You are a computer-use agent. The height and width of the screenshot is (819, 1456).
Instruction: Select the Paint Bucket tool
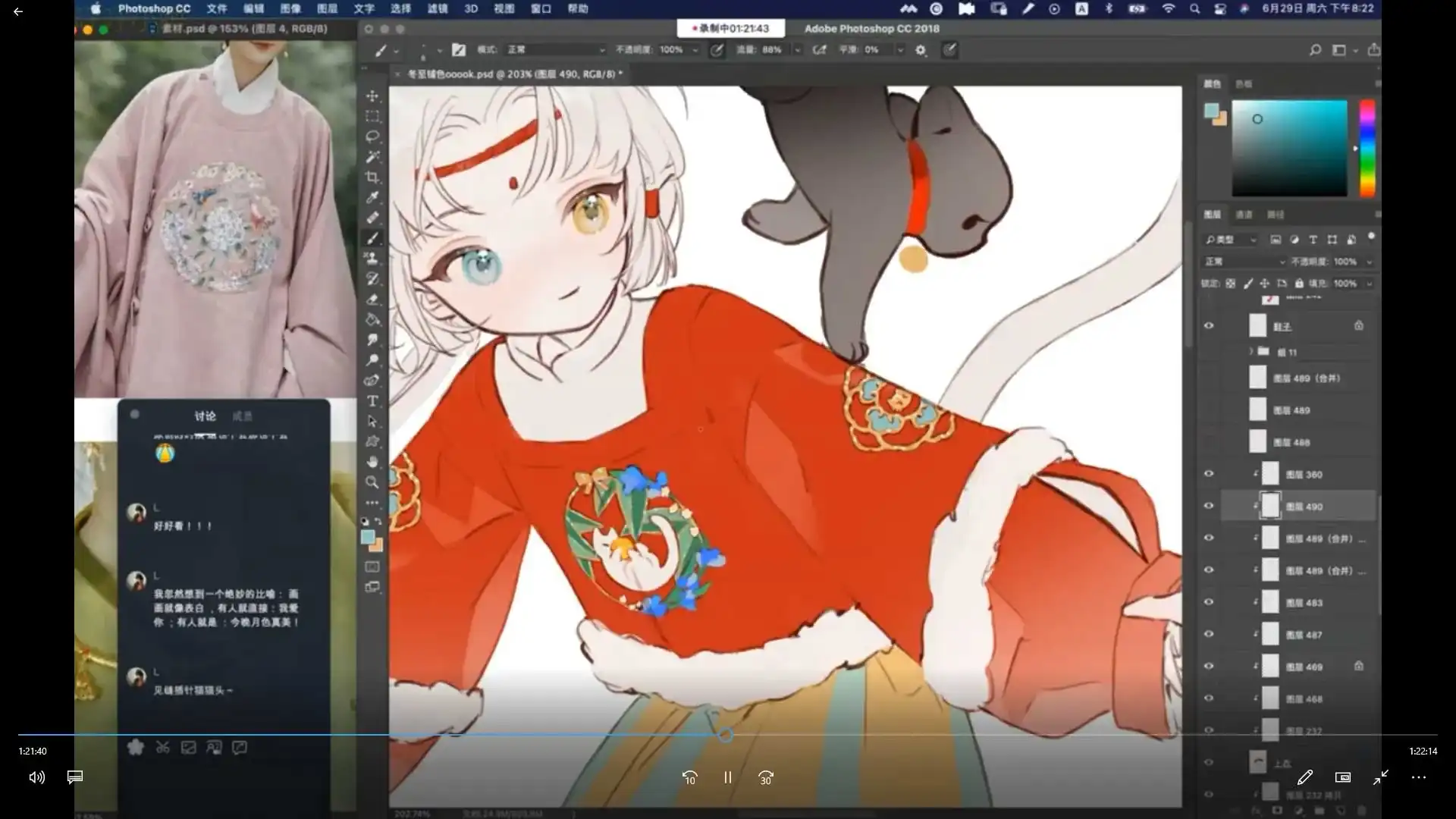372,320
